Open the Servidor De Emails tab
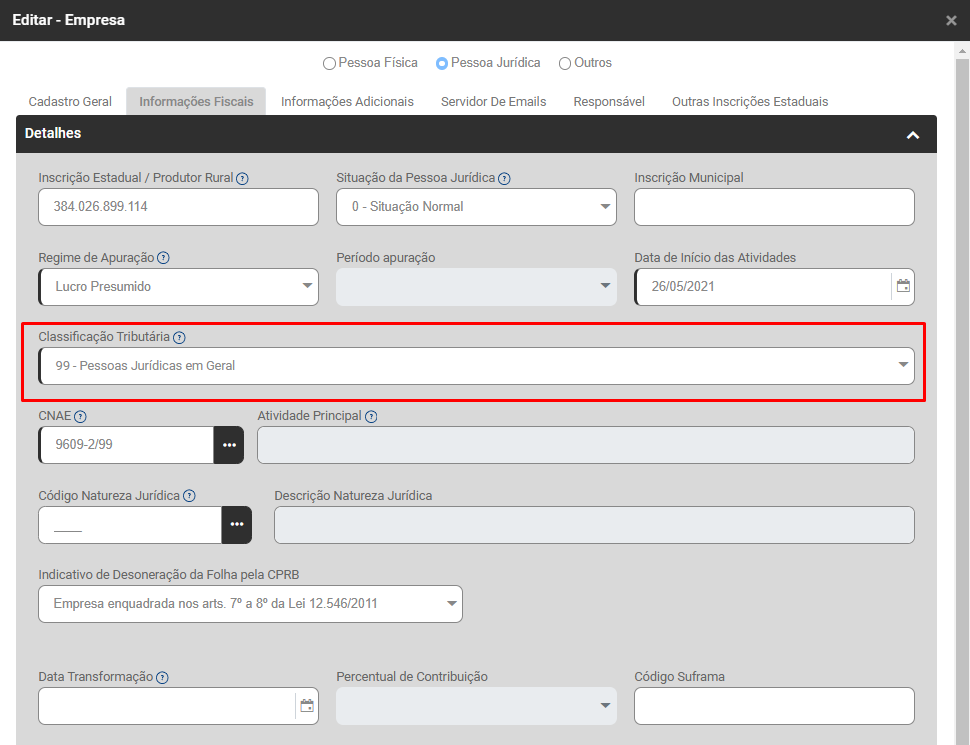 [x=493, y=102]
